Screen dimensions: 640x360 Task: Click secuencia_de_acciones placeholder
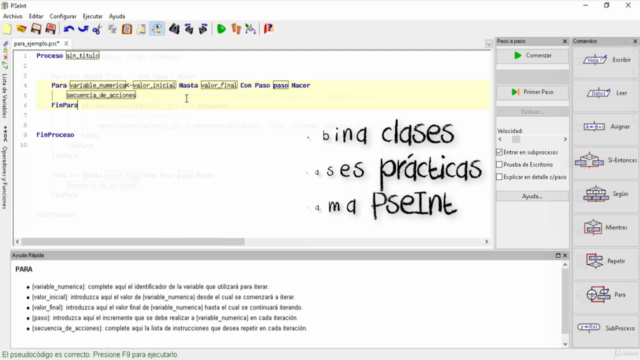pos(101,95)
